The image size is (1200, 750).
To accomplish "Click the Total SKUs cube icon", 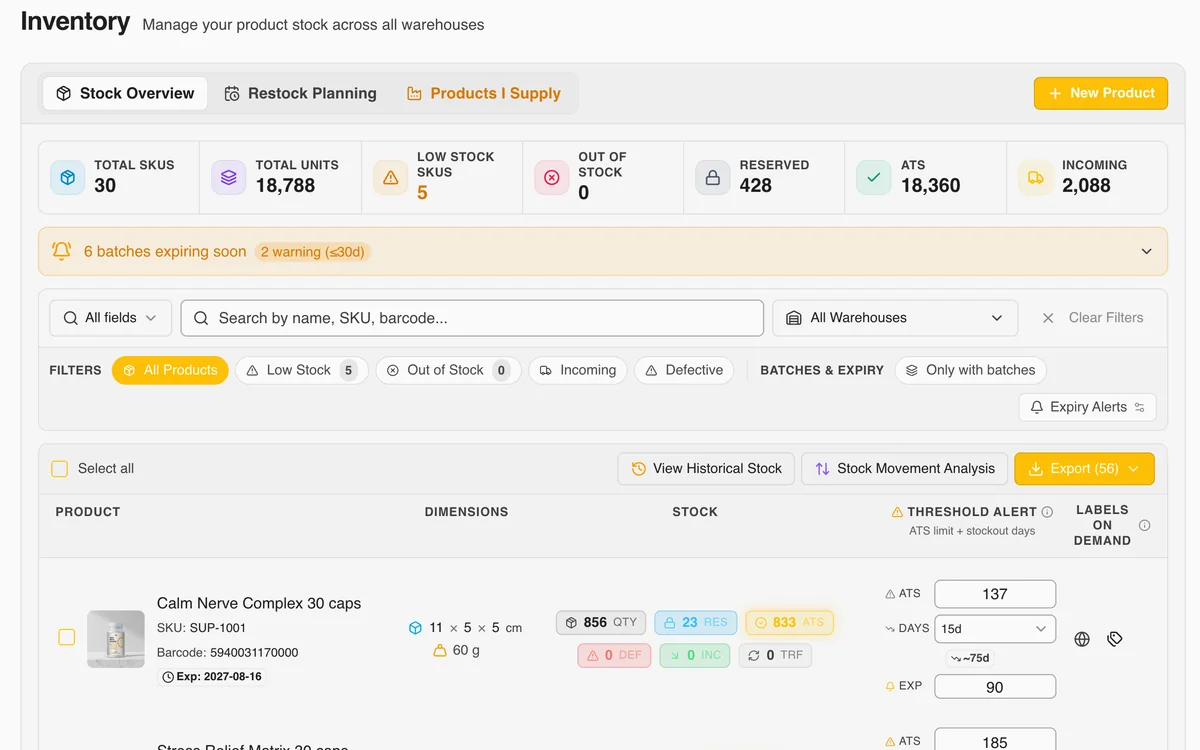I will tap(68, 177).
